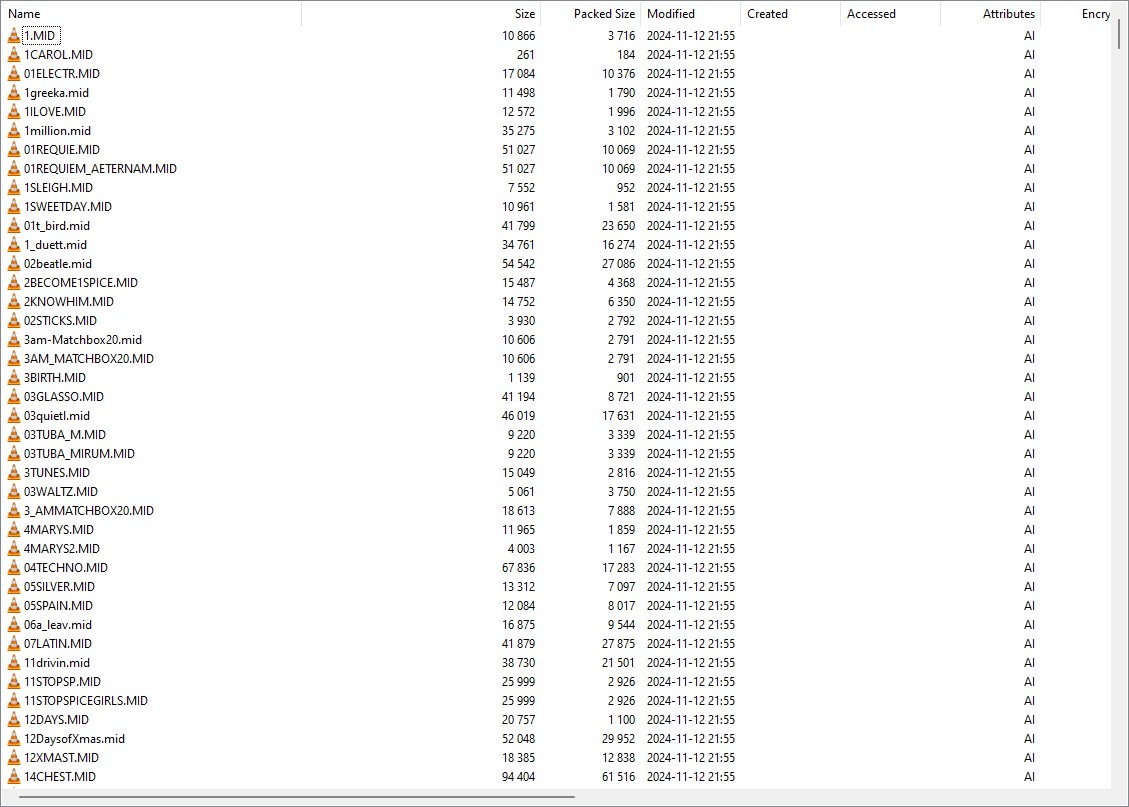Click the size value 67 836
The height and width of the screenshot is (807, 1129).
(x=518, y=568)
